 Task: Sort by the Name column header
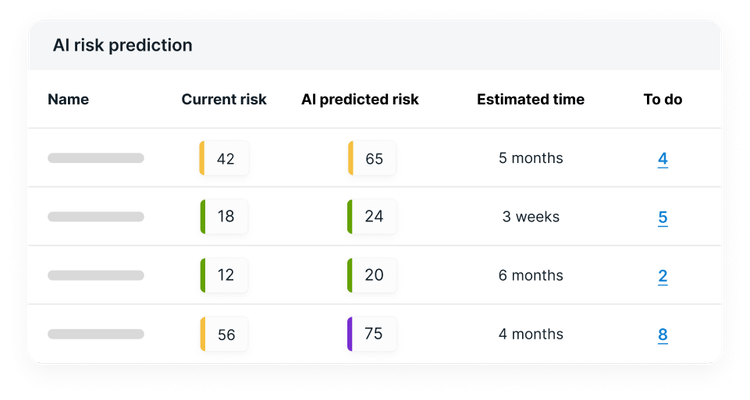[x=68, y=99]
